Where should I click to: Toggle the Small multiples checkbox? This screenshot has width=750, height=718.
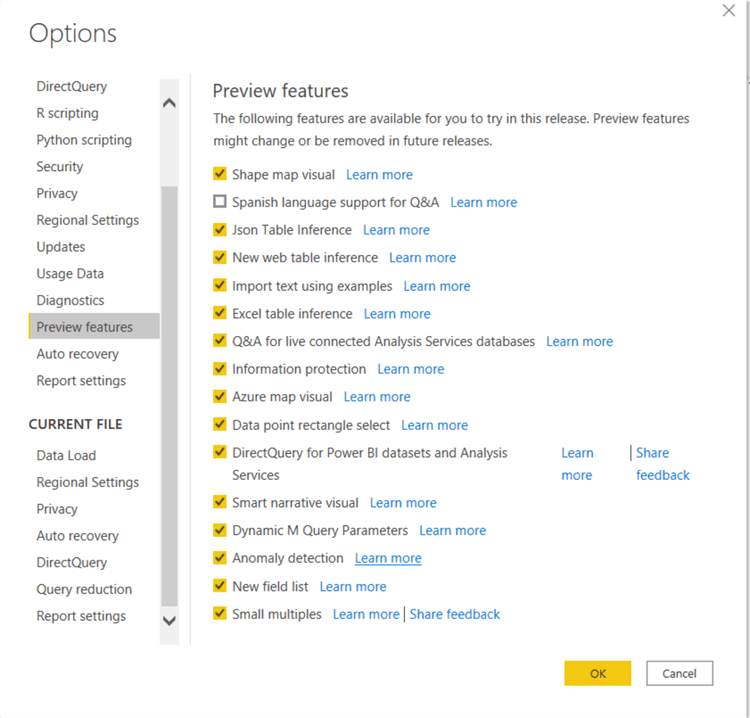click(220, 614)
